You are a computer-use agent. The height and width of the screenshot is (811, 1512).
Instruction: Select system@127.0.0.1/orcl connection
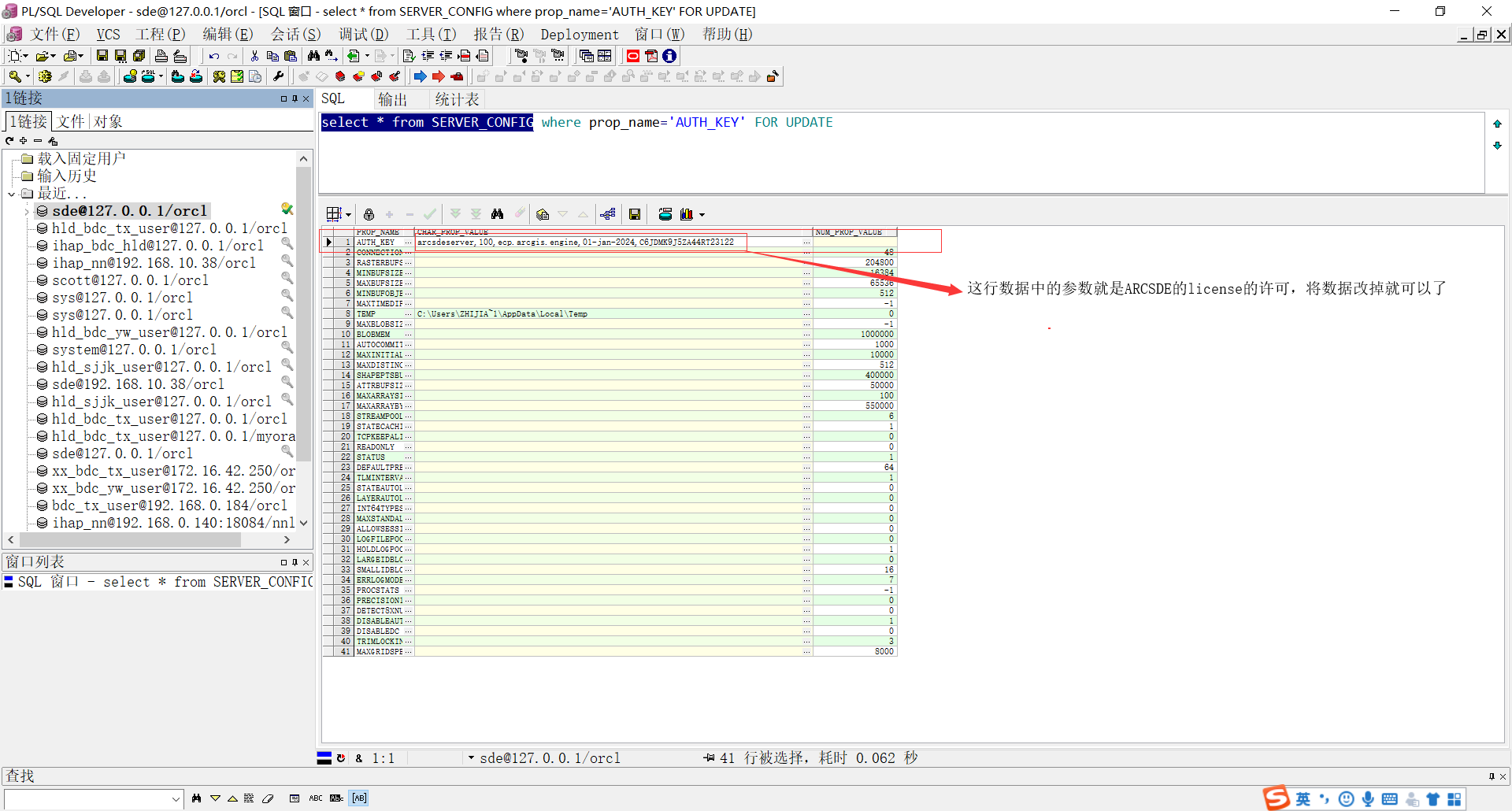(134, 350)
